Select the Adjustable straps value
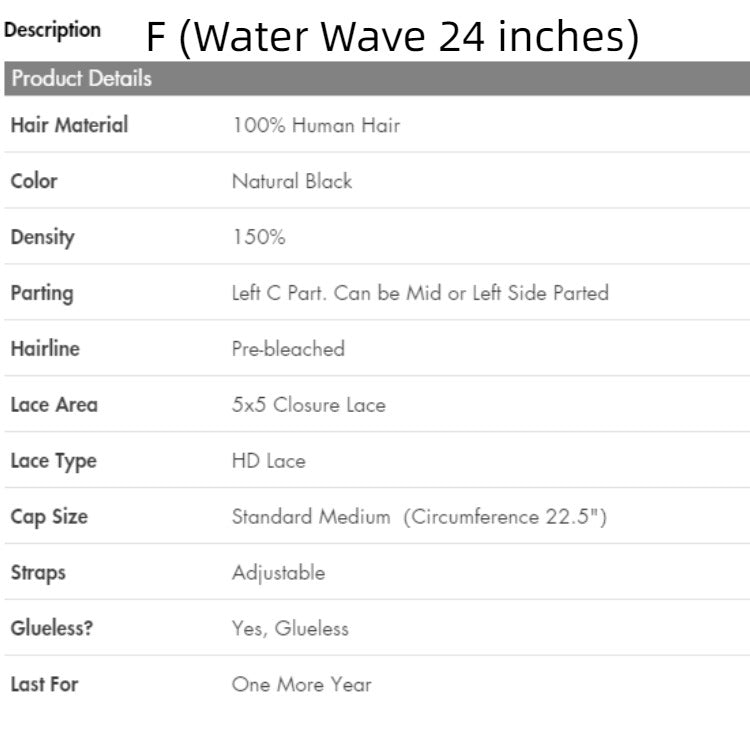The image size is (750, 750). pos(278,573)
